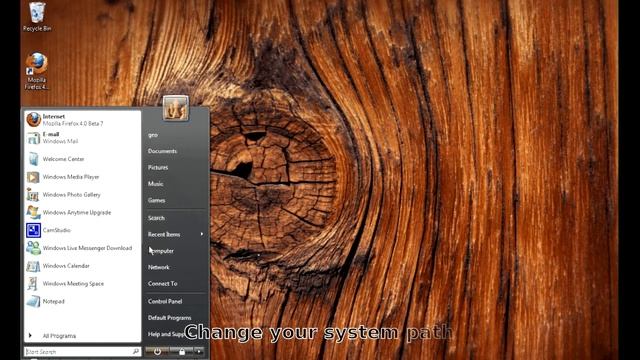Launch Windows Media Player icon

(33, 177)
